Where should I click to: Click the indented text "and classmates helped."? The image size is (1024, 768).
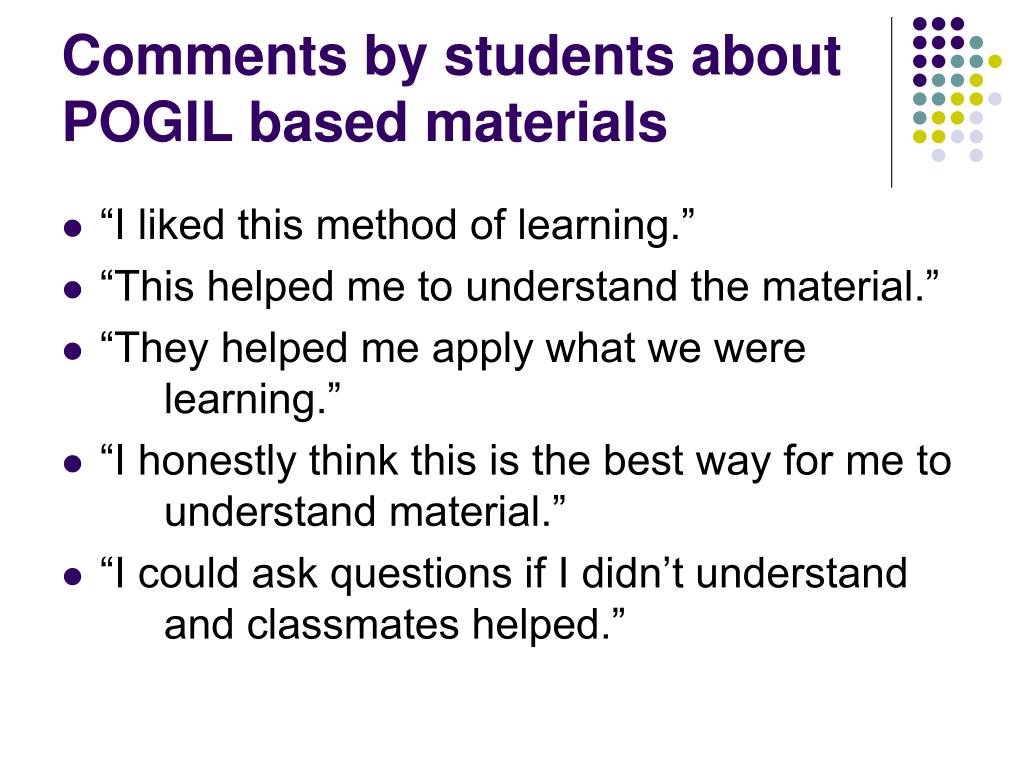pyautogui.click(x=394, y=625)
